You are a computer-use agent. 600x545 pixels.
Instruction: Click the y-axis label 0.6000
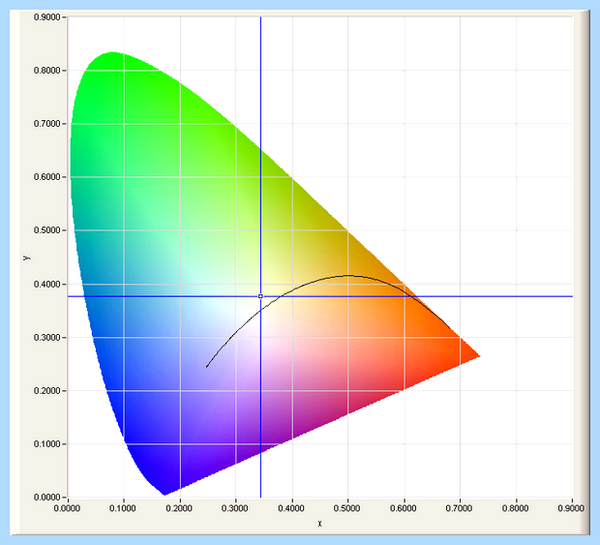click(x=47, y=177)
